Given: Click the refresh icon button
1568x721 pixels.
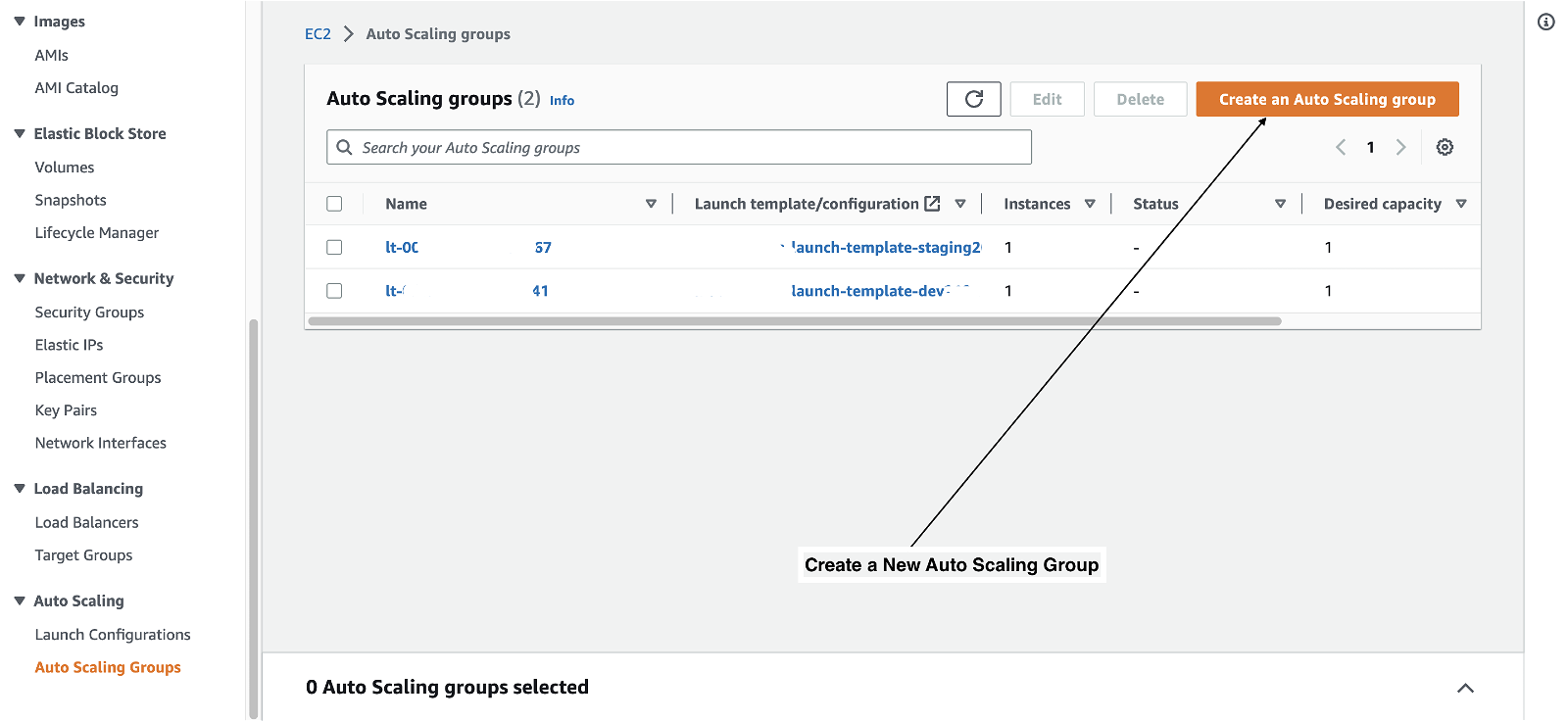Looking at the screenshot, I should tap(973, 99).
